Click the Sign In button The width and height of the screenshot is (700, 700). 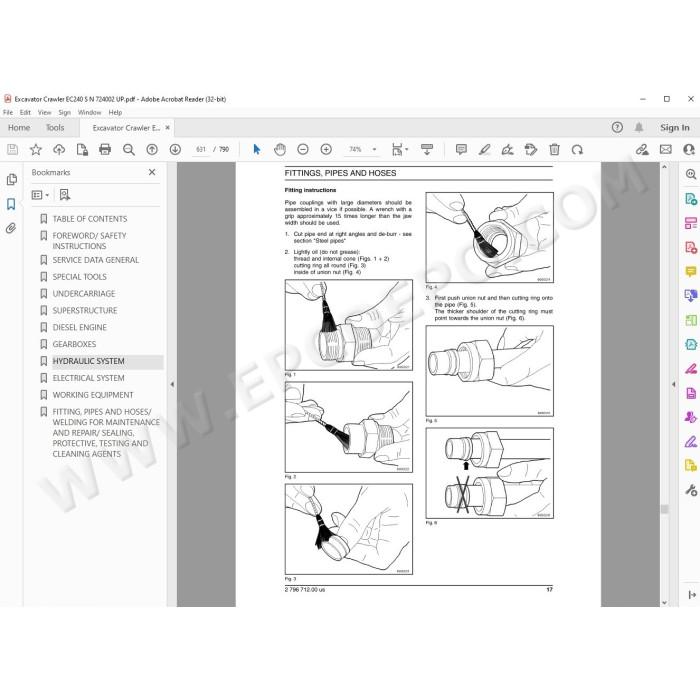tap(675, 128)
